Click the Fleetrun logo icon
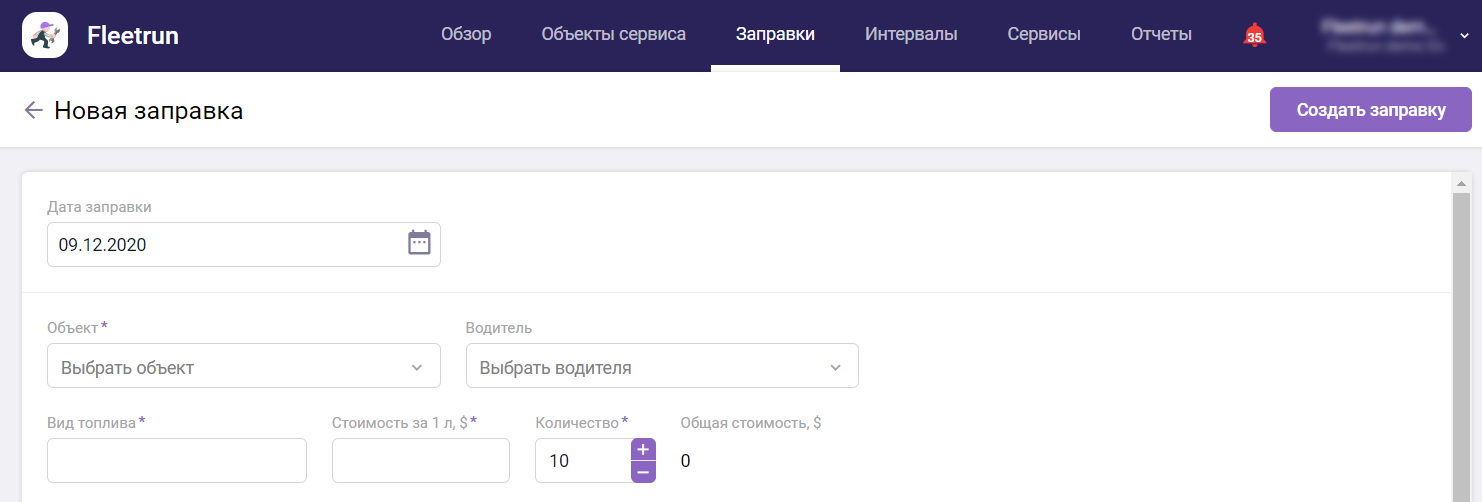Image resolution: width=1482 pixels, height=502 pixels. coord(45,35)
